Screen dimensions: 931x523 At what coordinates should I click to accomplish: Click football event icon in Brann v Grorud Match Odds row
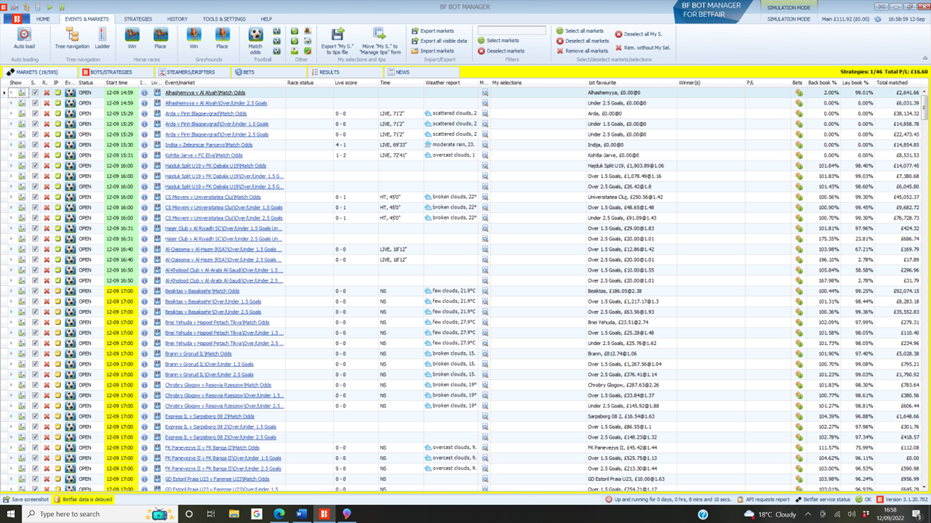coord(70,354)
